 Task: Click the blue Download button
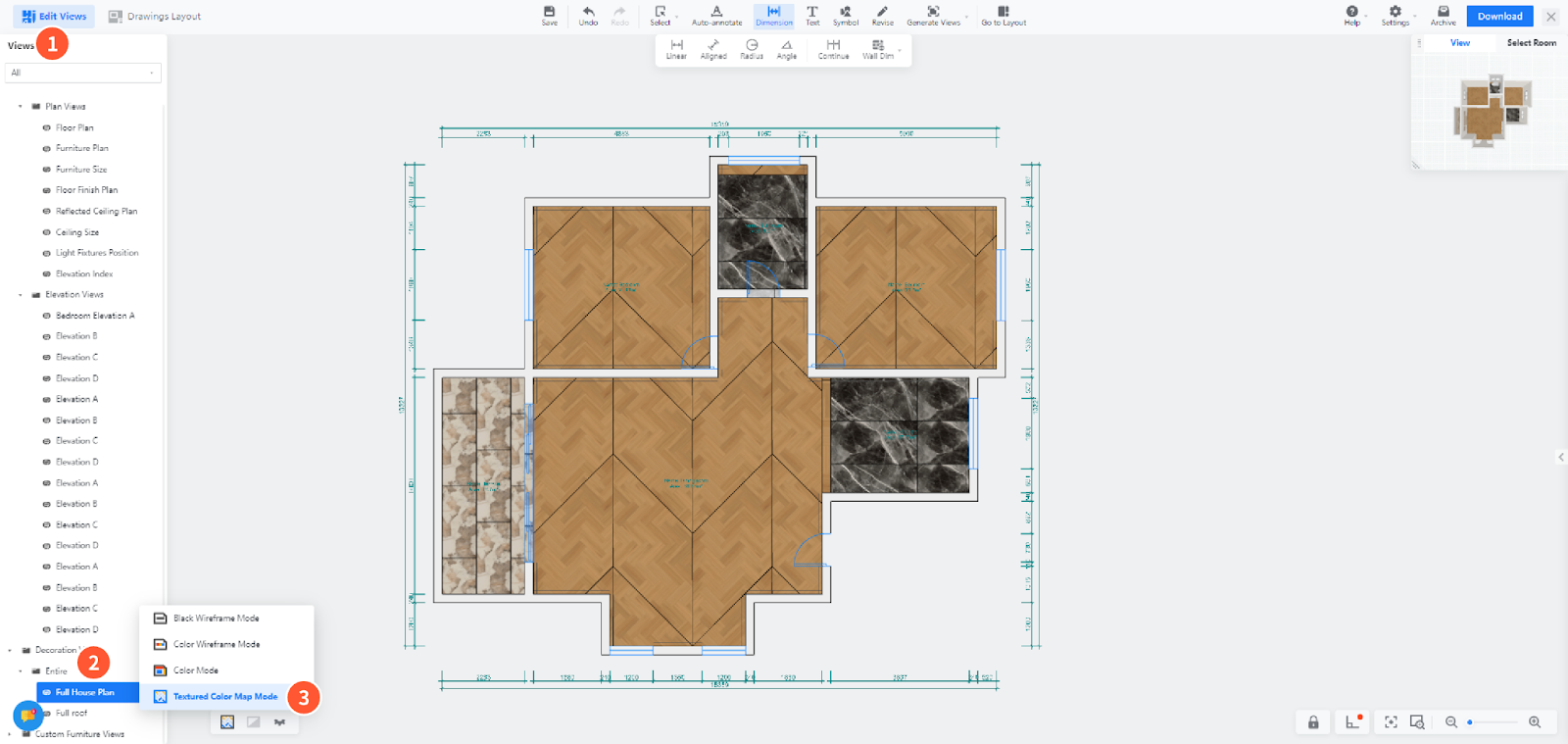click(1499, 17)
